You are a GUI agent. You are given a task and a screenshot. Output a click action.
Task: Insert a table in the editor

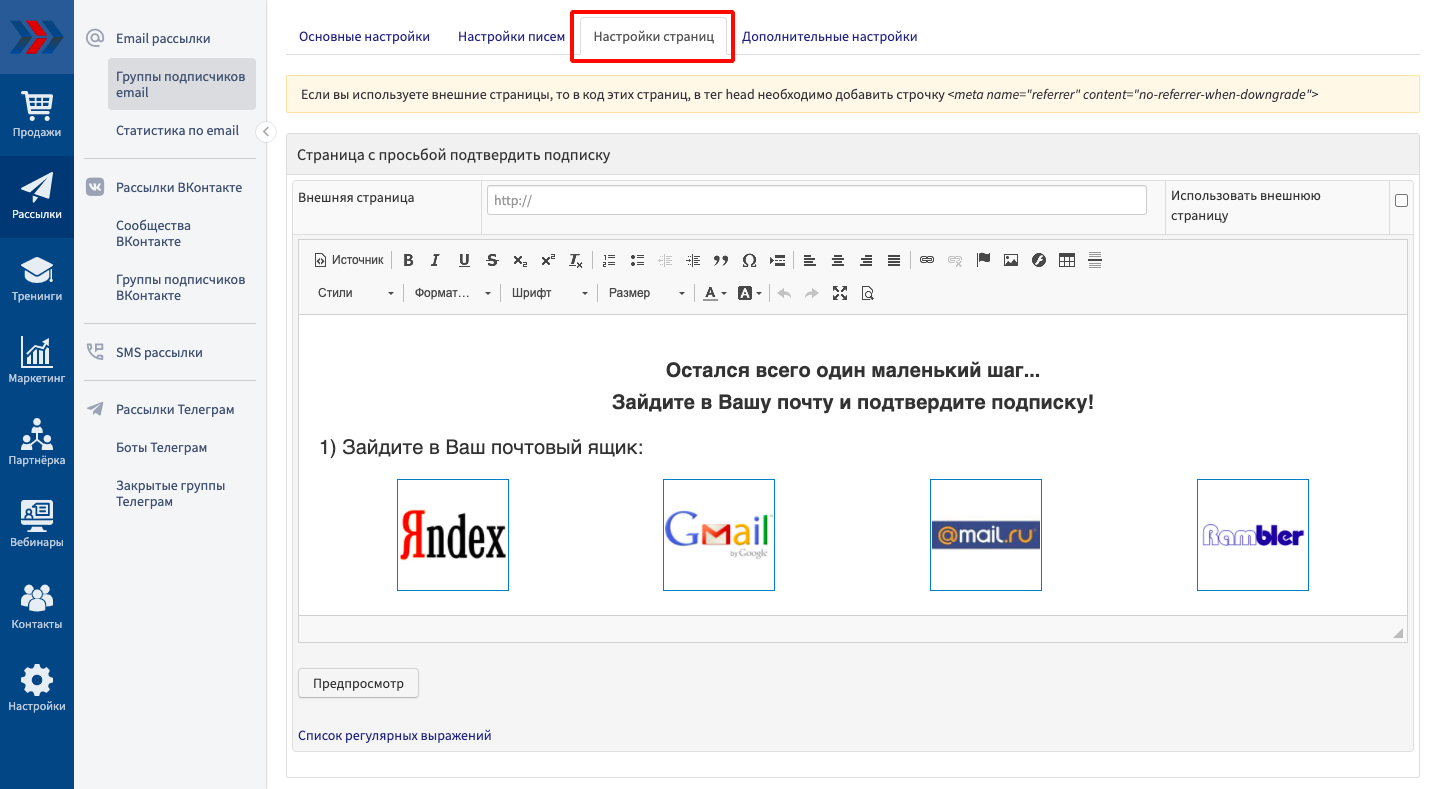pos(1067,260)
